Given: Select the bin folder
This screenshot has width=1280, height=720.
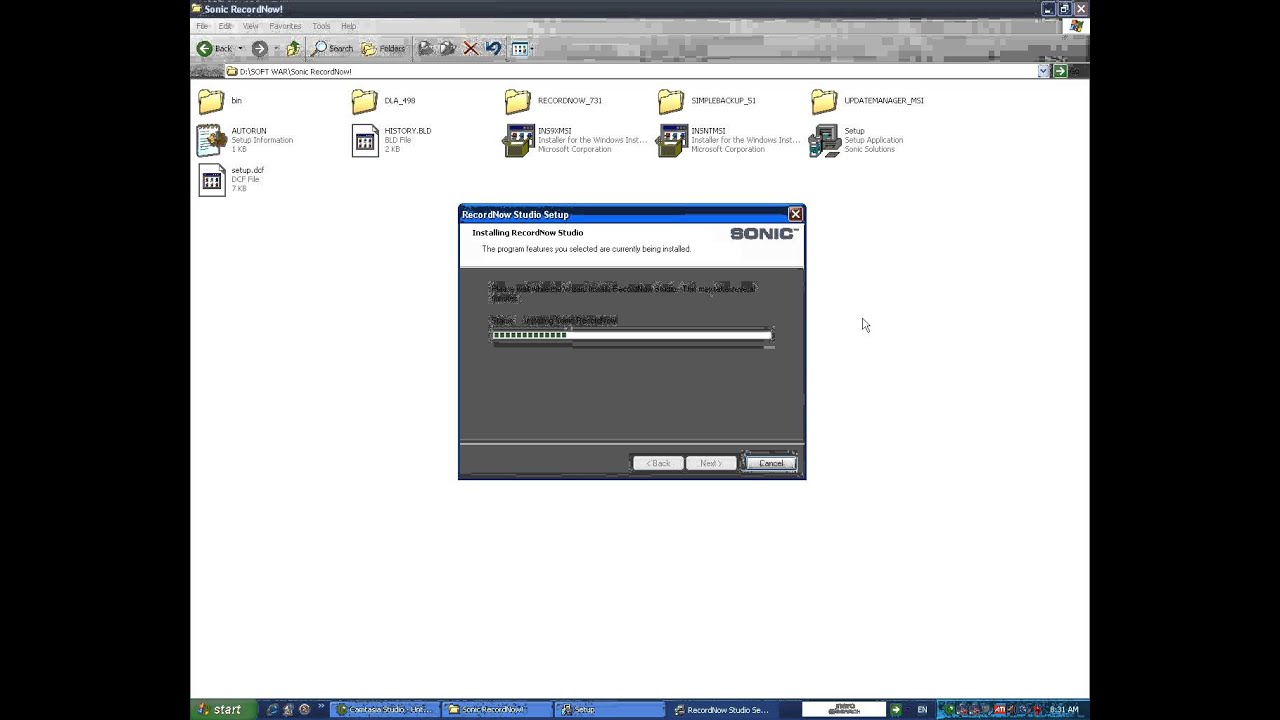Looking at the screenshot, I should click(221, 101).
